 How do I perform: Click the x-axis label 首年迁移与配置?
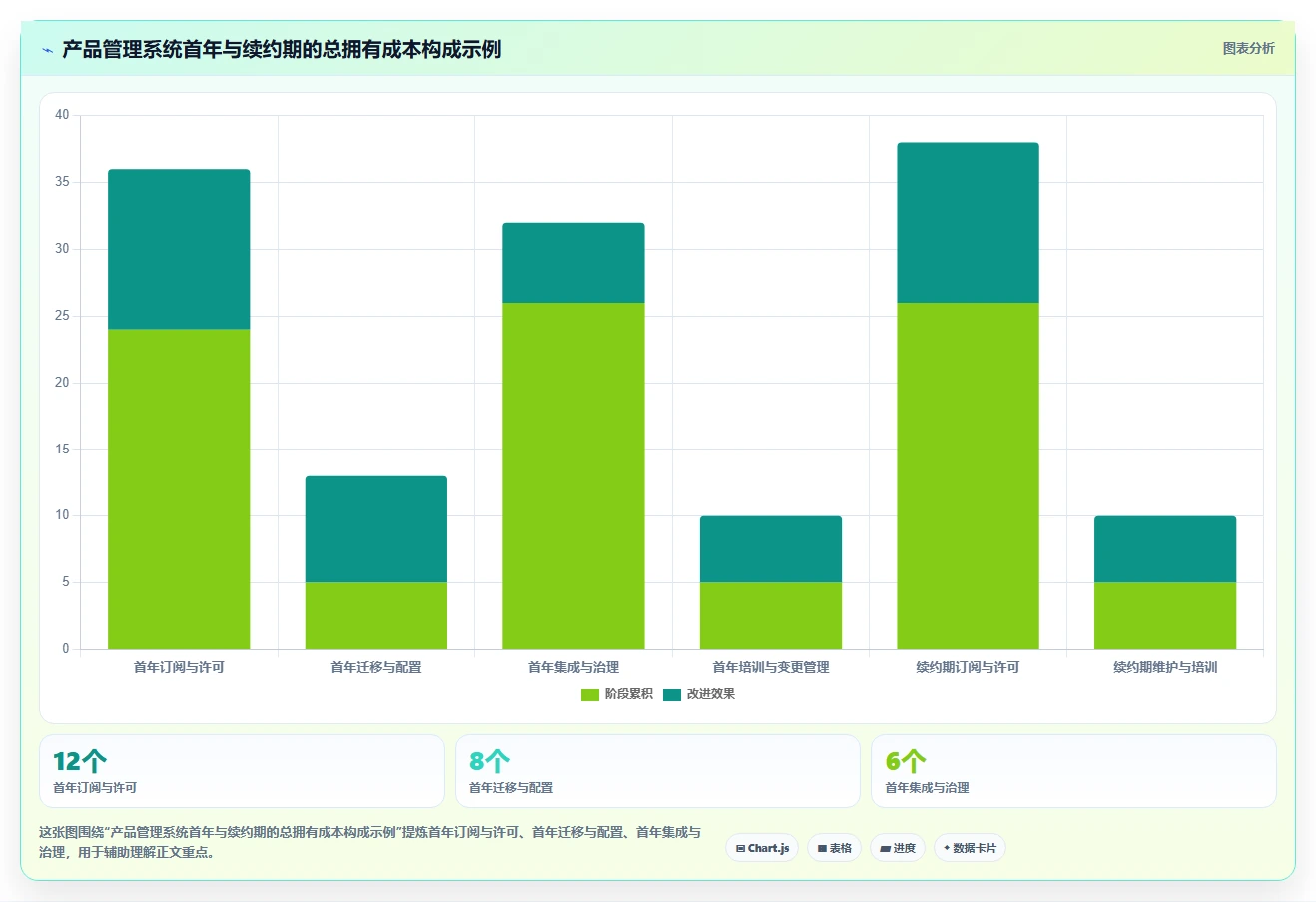click(x=376, y=667)
